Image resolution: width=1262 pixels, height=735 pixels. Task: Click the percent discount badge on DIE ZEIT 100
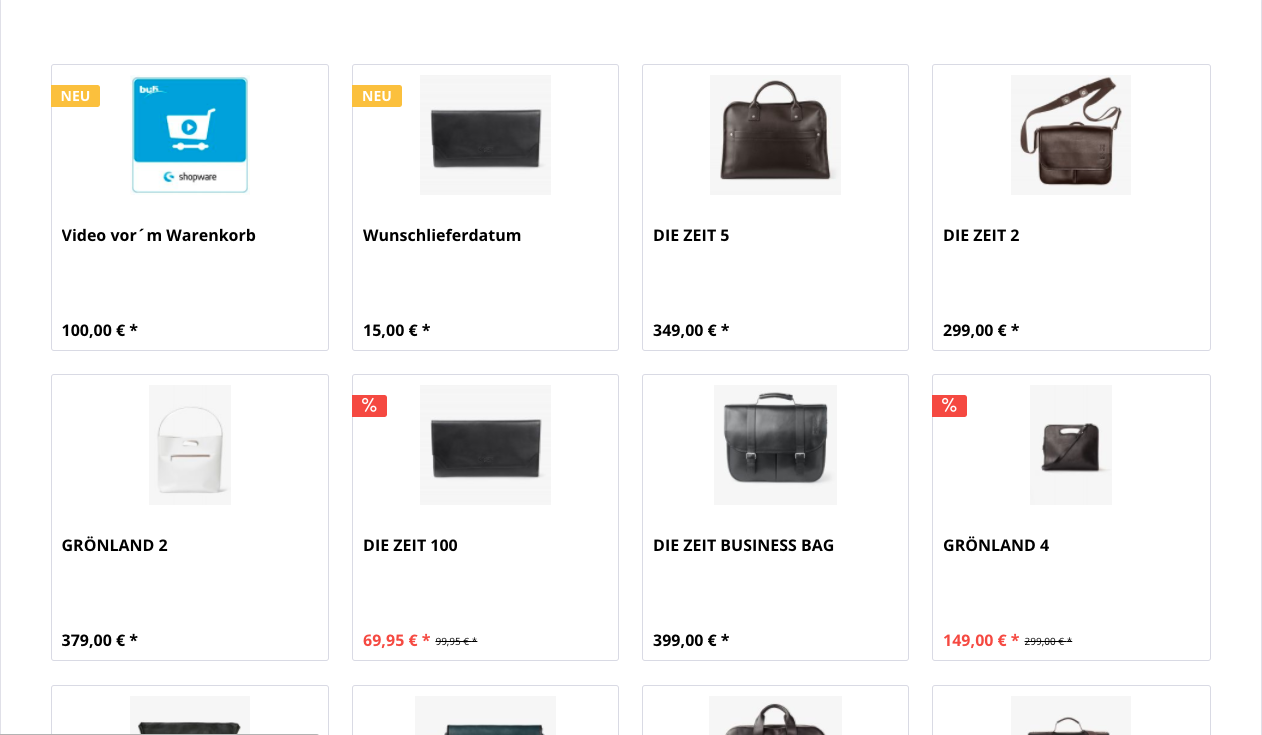(x=369, y=406)
